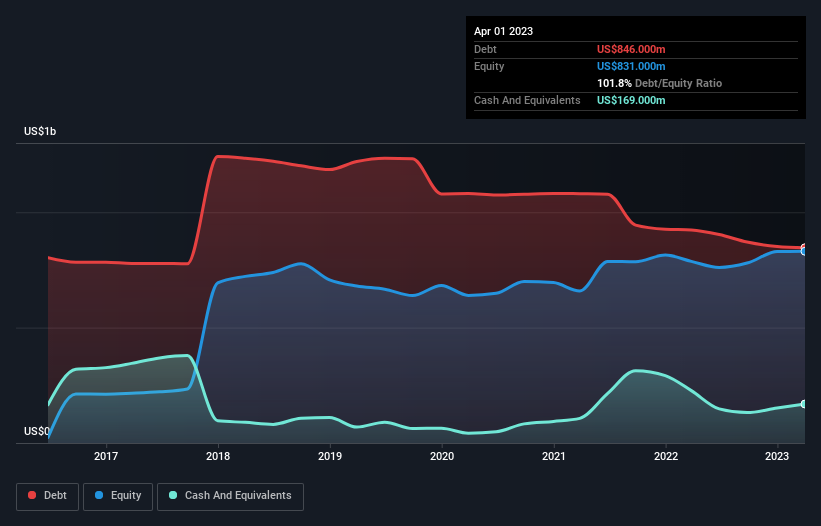Toggle the Equity series legend button
The width and height of the screenshot is (821, 526).
pyautogui.click(x=118, y=496)
